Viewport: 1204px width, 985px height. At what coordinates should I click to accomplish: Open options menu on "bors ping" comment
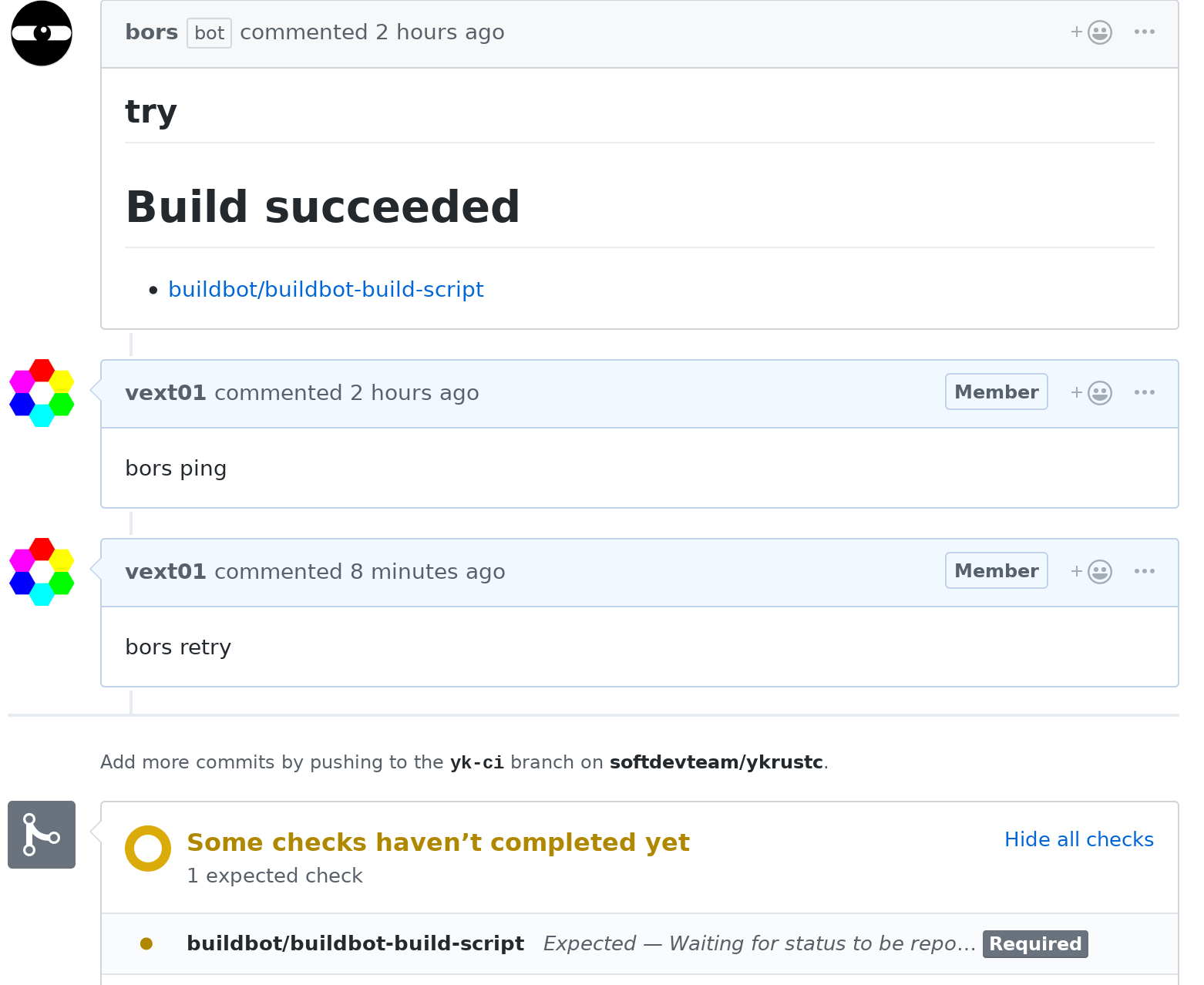(1144, 393)
